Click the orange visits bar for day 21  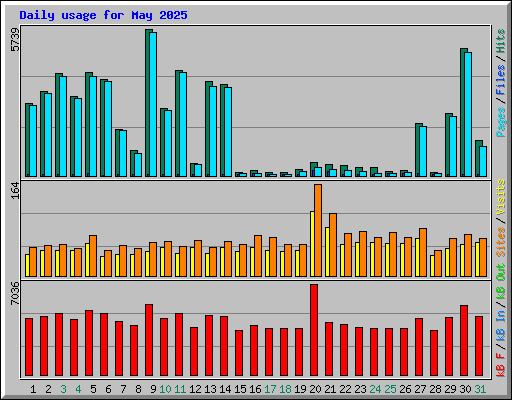coord(333,245)
